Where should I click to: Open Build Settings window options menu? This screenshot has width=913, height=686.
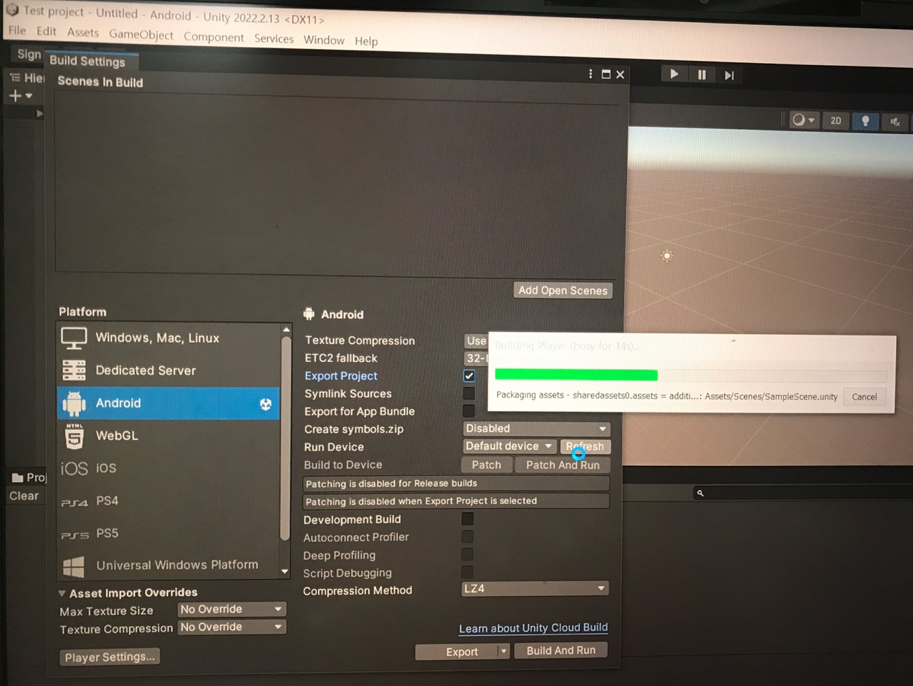(x=590, y=74)
